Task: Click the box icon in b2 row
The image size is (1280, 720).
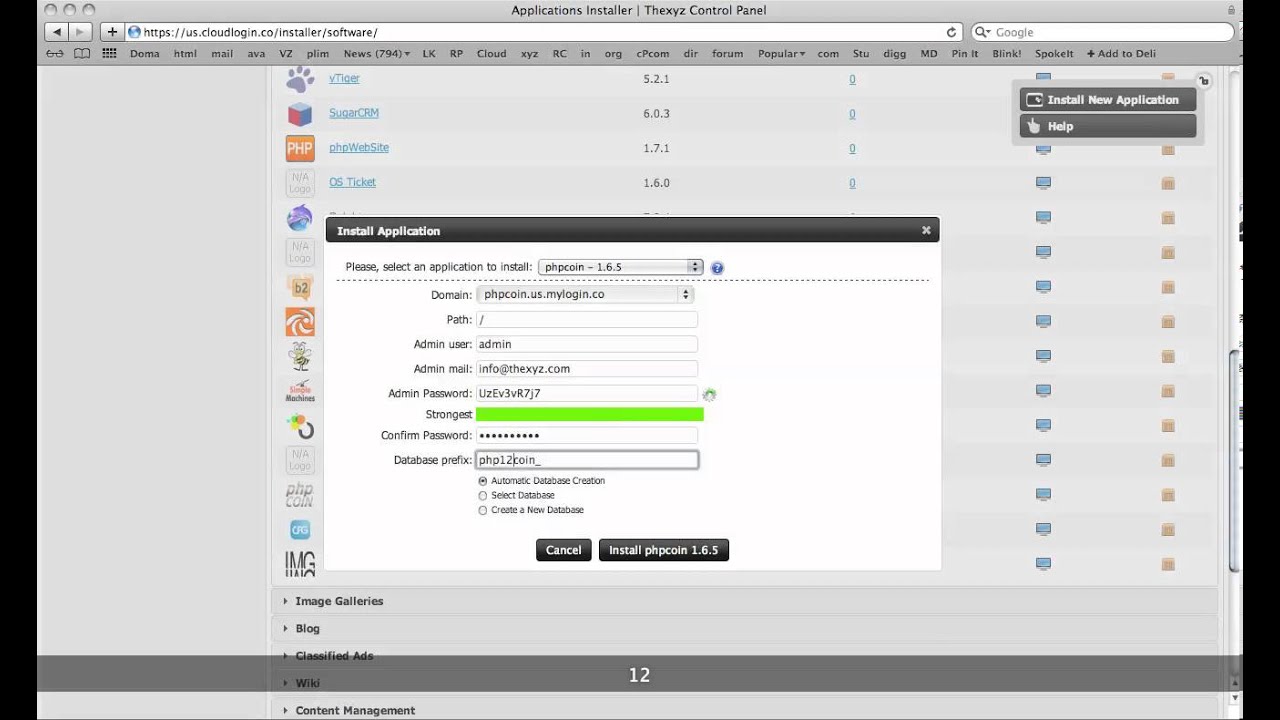Action: tap(1167, 288)
